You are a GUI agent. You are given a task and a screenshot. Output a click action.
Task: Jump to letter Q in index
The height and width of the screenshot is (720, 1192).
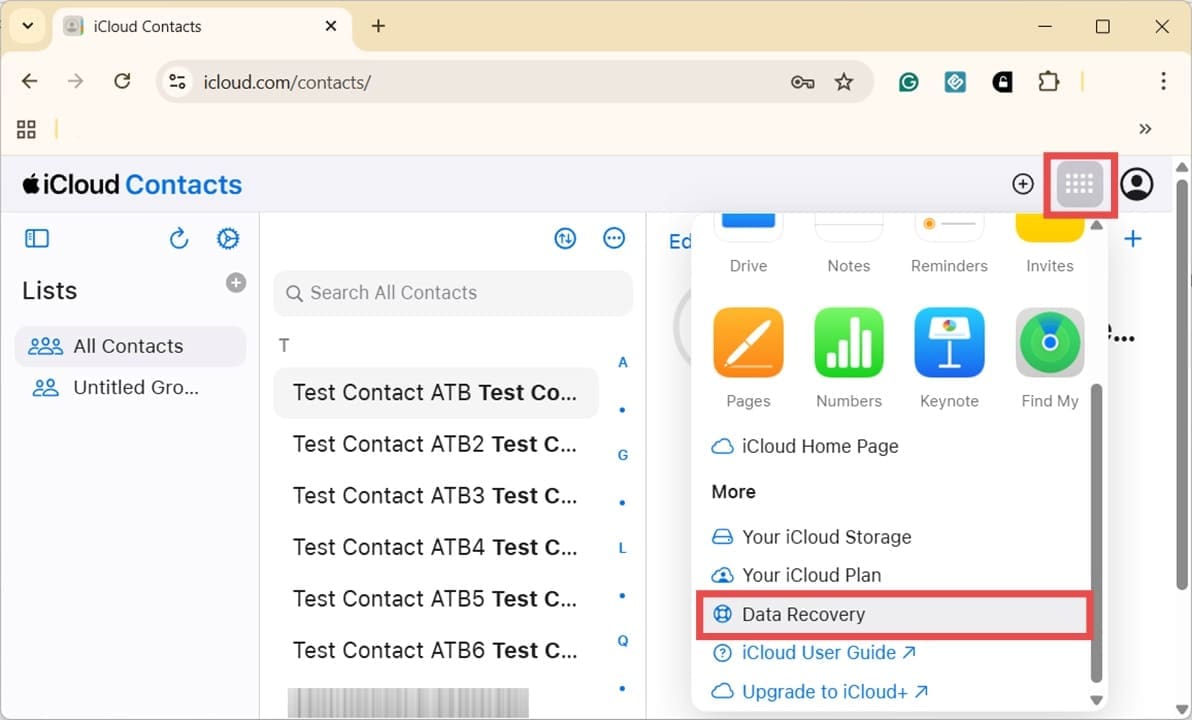(x=623, y=641)
